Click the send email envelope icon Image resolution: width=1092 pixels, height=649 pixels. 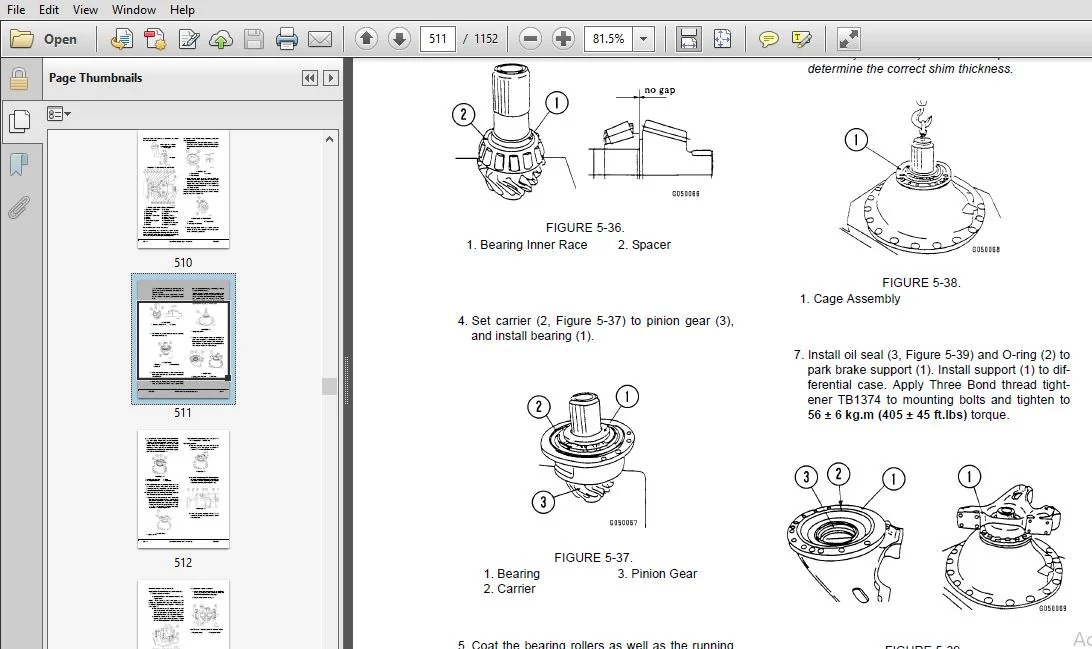tap(320, 39)
